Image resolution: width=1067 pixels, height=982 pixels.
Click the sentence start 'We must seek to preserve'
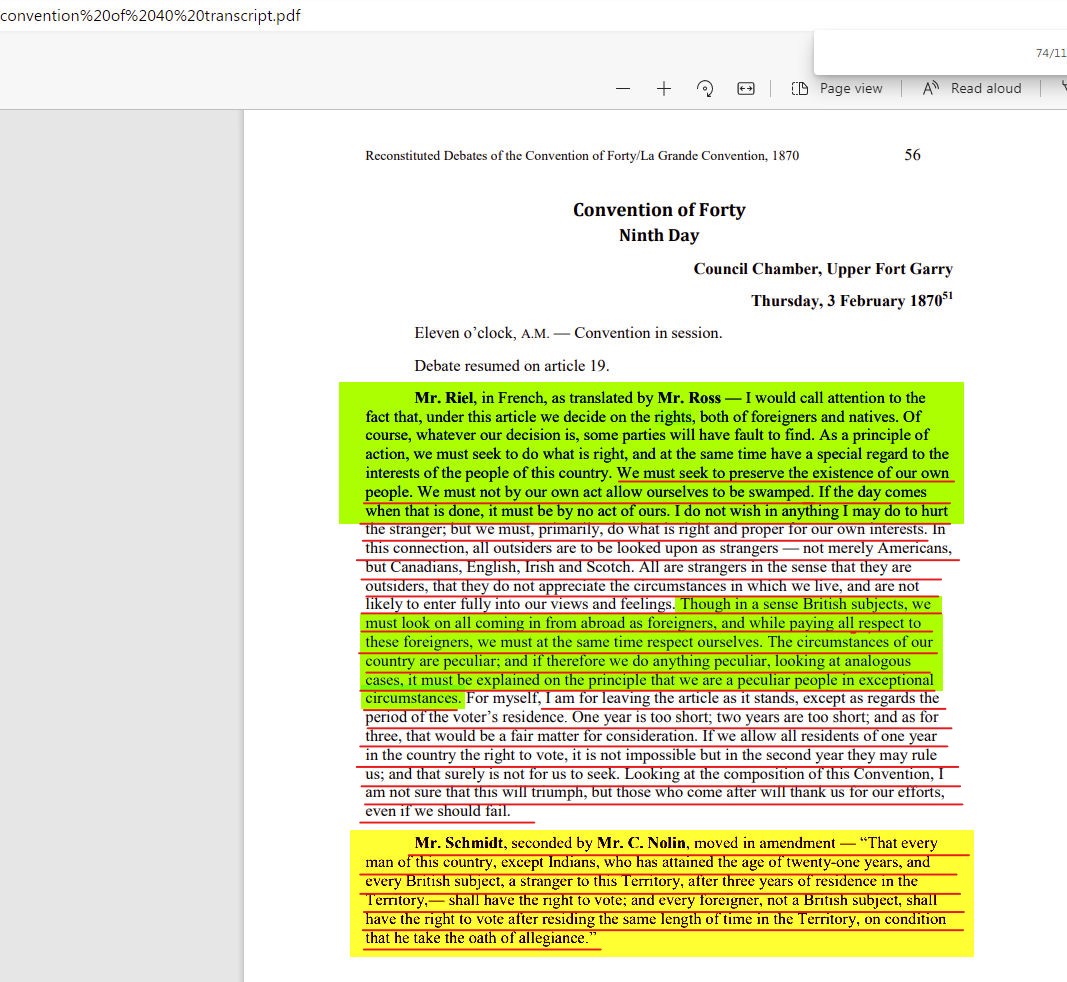[700, 473]
